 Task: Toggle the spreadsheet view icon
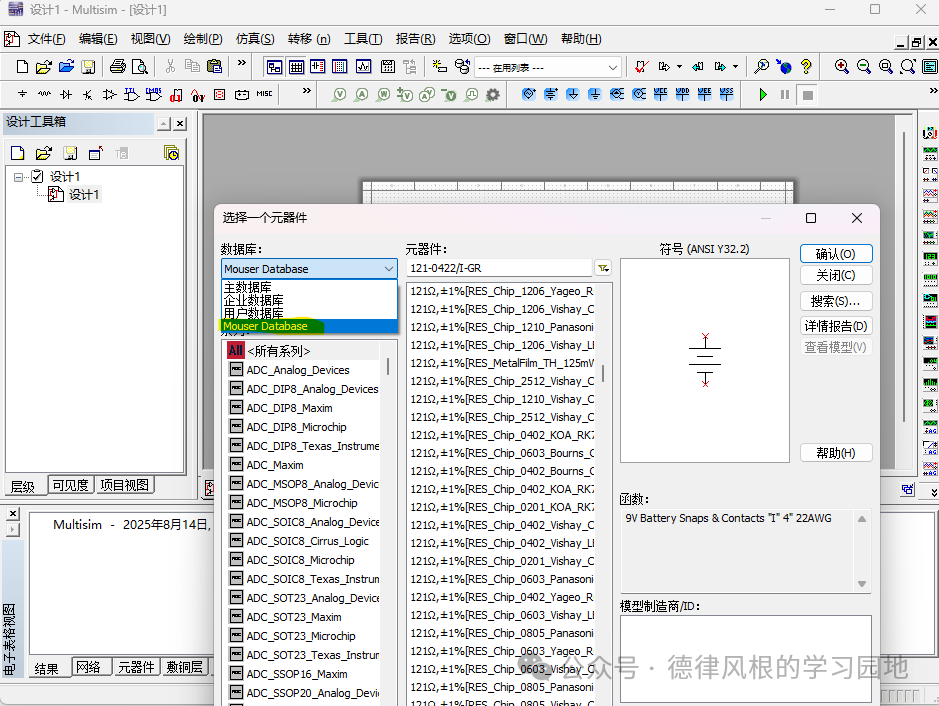[296, 66]
